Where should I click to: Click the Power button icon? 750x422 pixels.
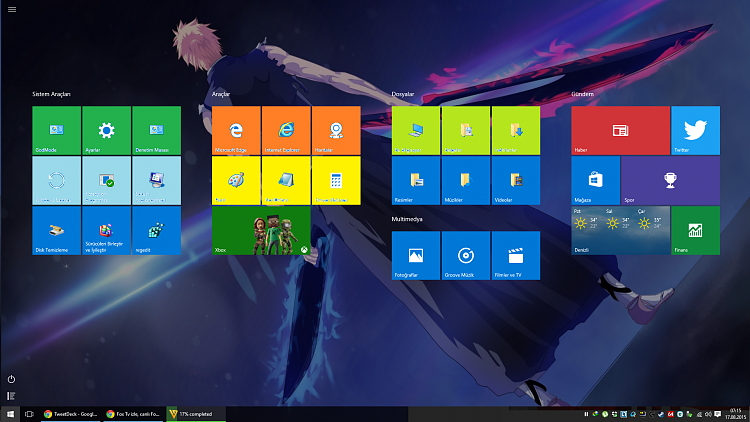[11, 379]
